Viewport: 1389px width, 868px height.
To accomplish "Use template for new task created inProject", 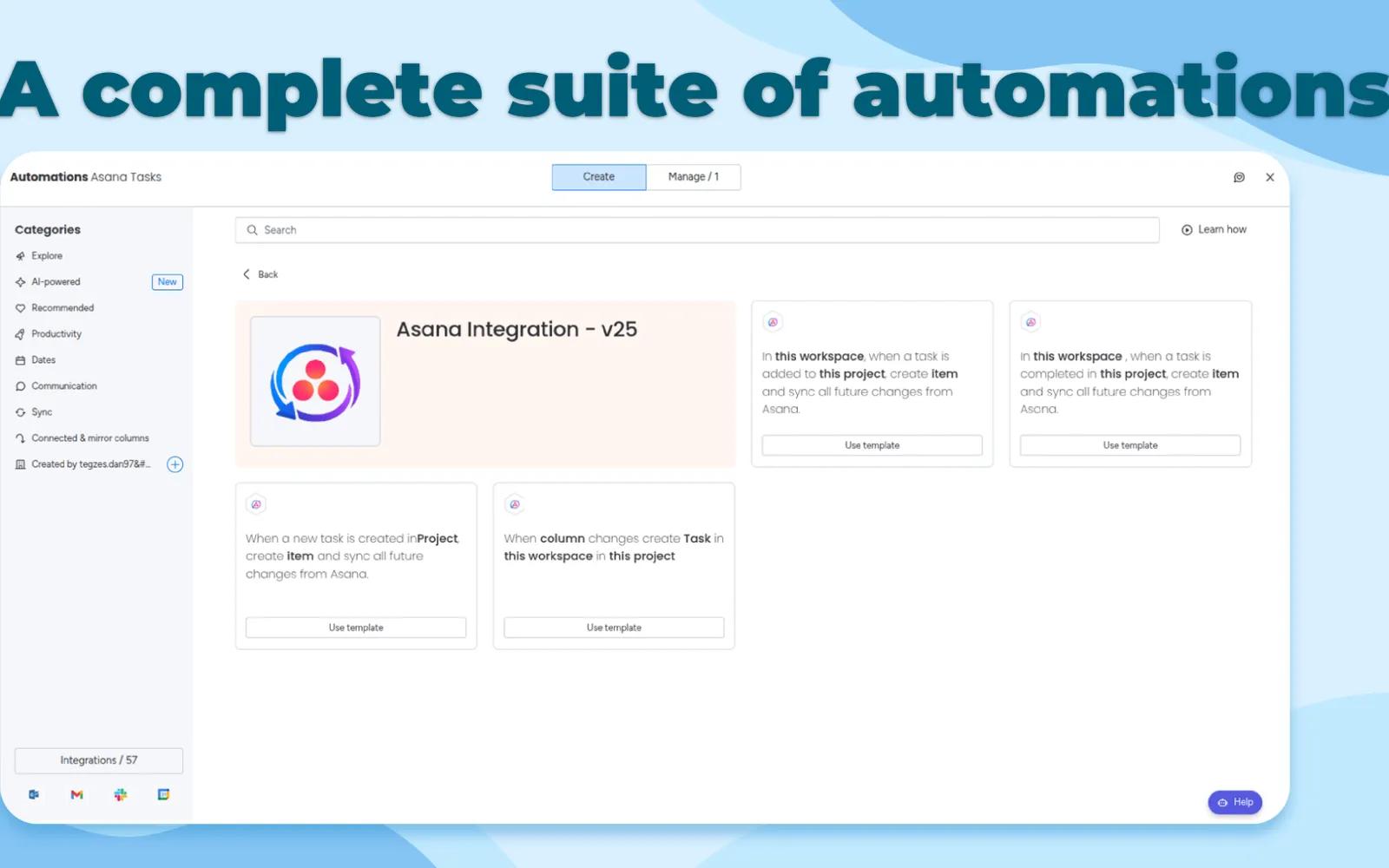I will tap(356, 628).
